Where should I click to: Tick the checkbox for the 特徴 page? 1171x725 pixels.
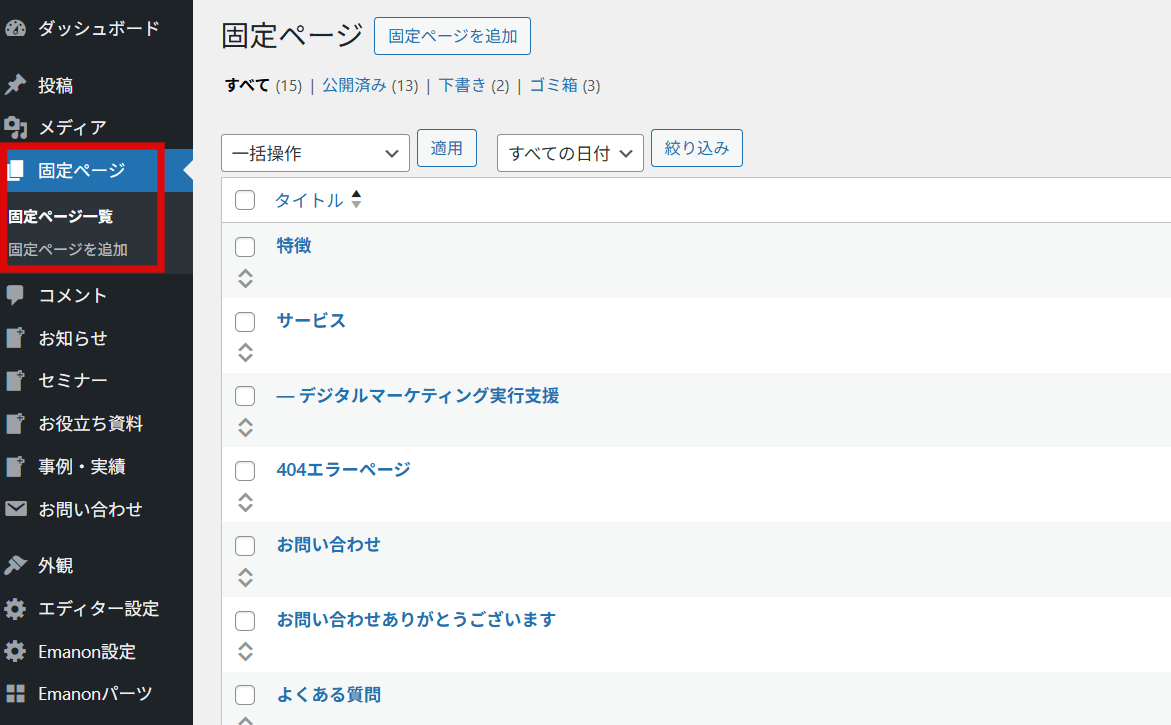coord(245,247)
